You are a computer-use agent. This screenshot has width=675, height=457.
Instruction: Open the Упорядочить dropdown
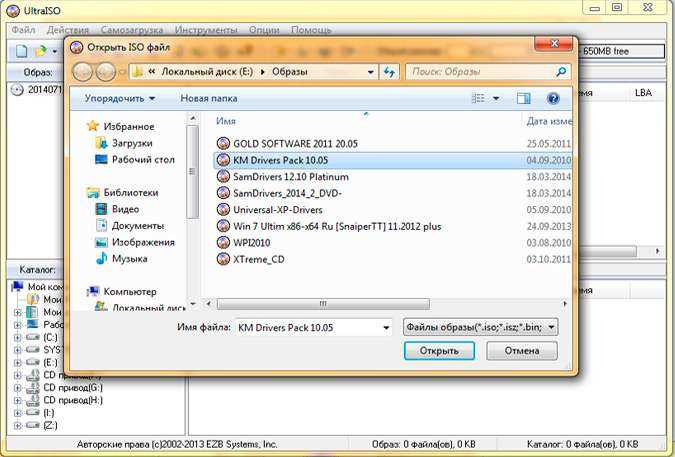[x=120, y=99]
